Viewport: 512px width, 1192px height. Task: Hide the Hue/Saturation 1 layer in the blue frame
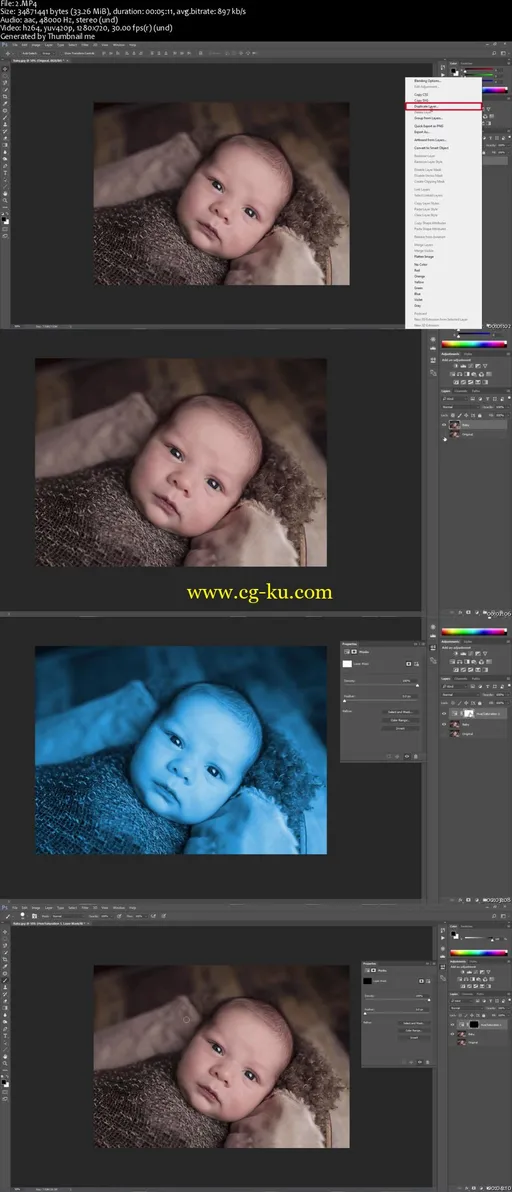(444, 714)
